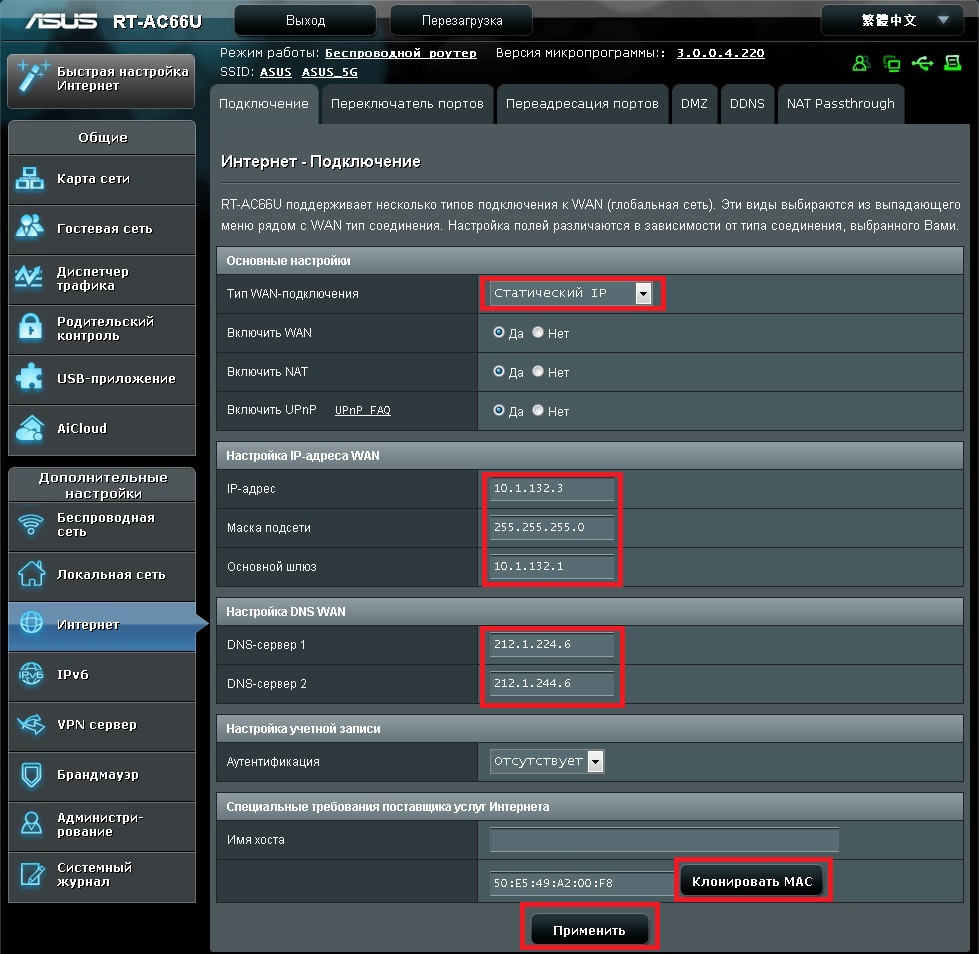The width and height of the screenshot is (979, 954).
Task: Open the Network Map icon (Карта сети)
Action: (31, 179)
